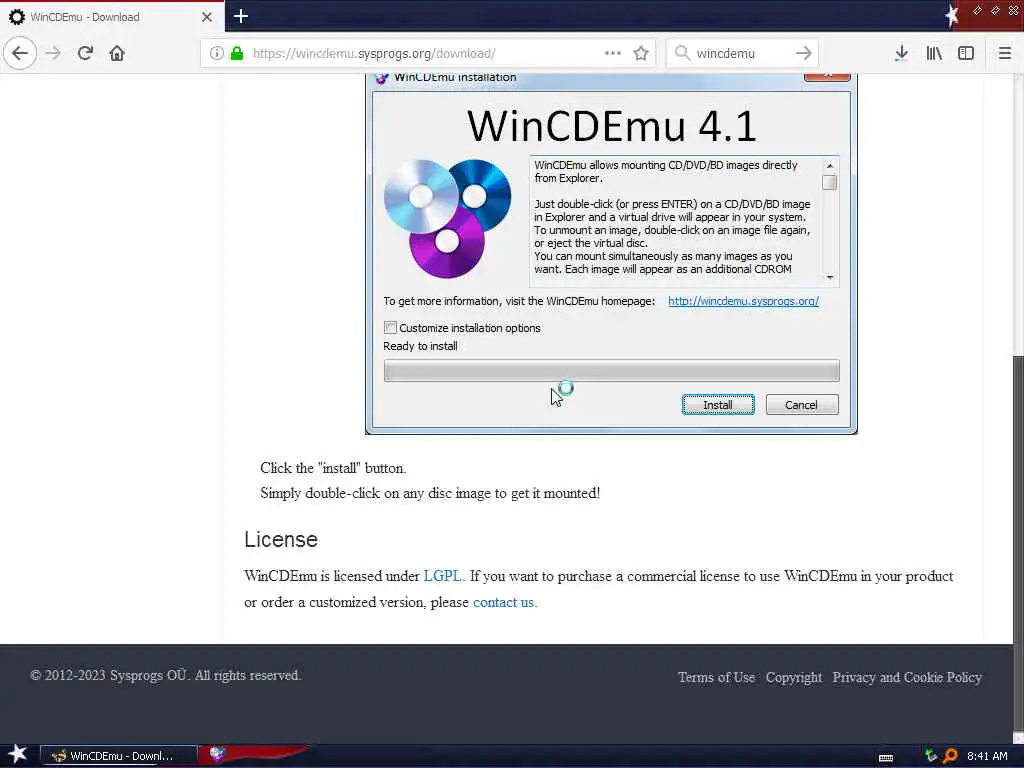1024x768 pixels.
Task: Click the search magnifier icon
Action: (x=682, y=53)
